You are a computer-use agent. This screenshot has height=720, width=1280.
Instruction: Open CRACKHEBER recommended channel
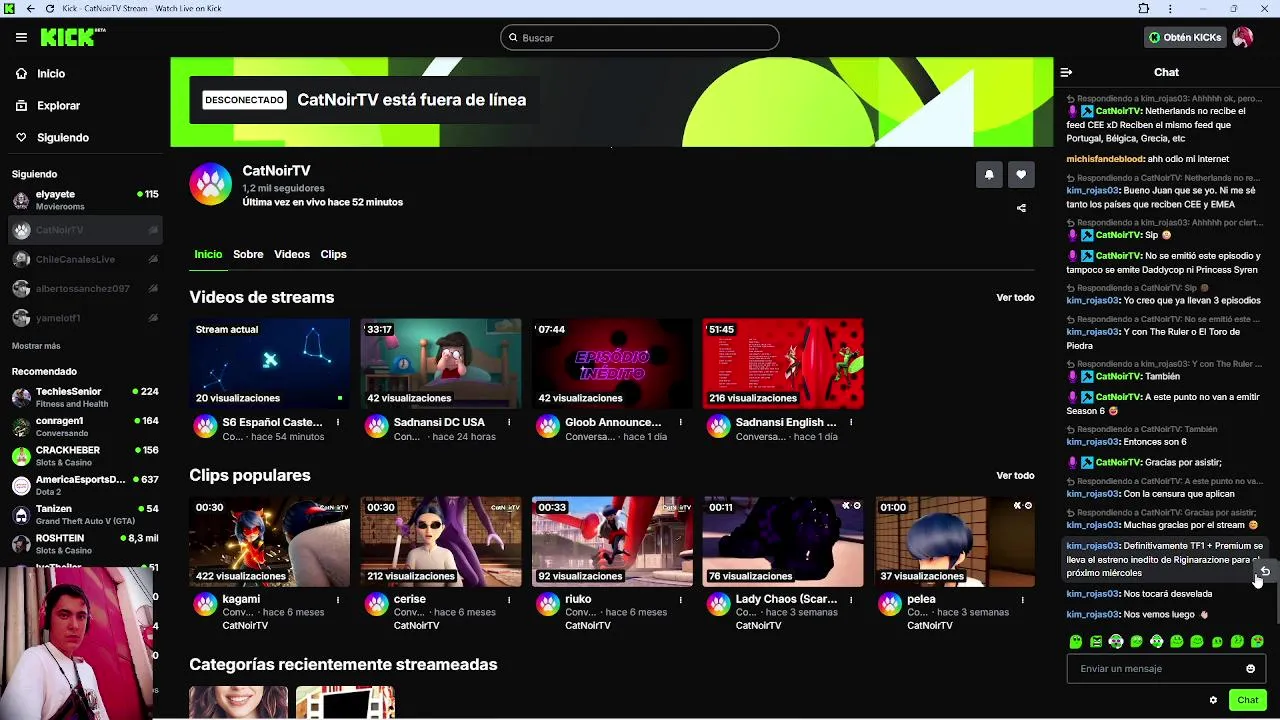pyautogui.click(x=85, y=456)
